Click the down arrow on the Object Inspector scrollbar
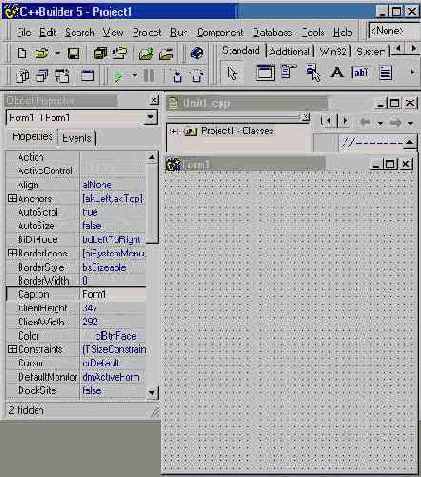 [x=152, y=393]
